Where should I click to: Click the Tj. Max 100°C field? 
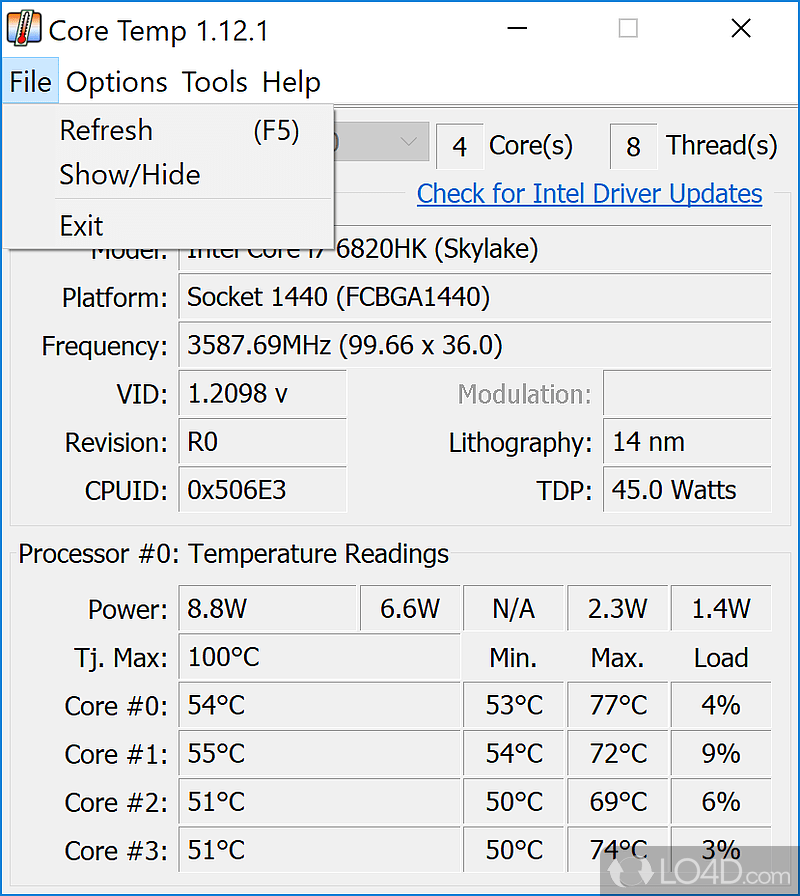click(x=319, y=657)
